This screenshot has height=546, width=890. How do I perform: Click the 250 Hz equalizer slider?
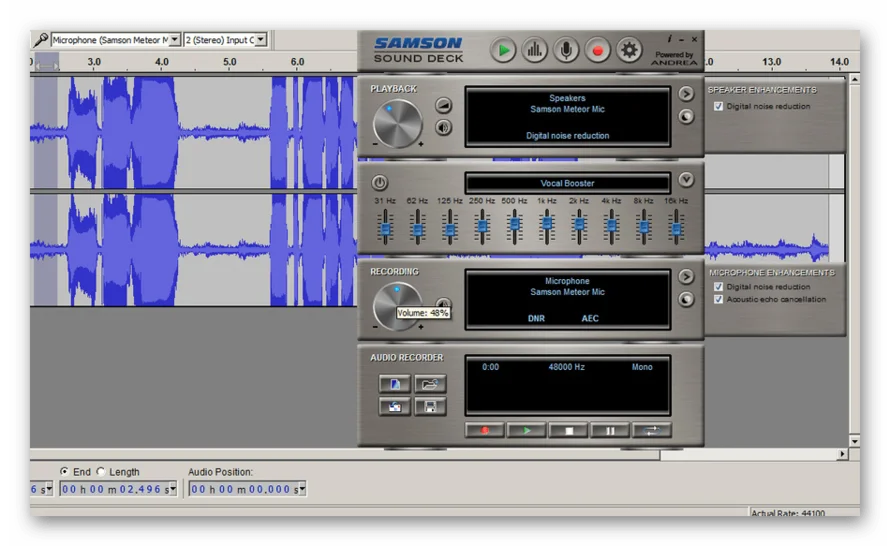click(x=482, y=227)
